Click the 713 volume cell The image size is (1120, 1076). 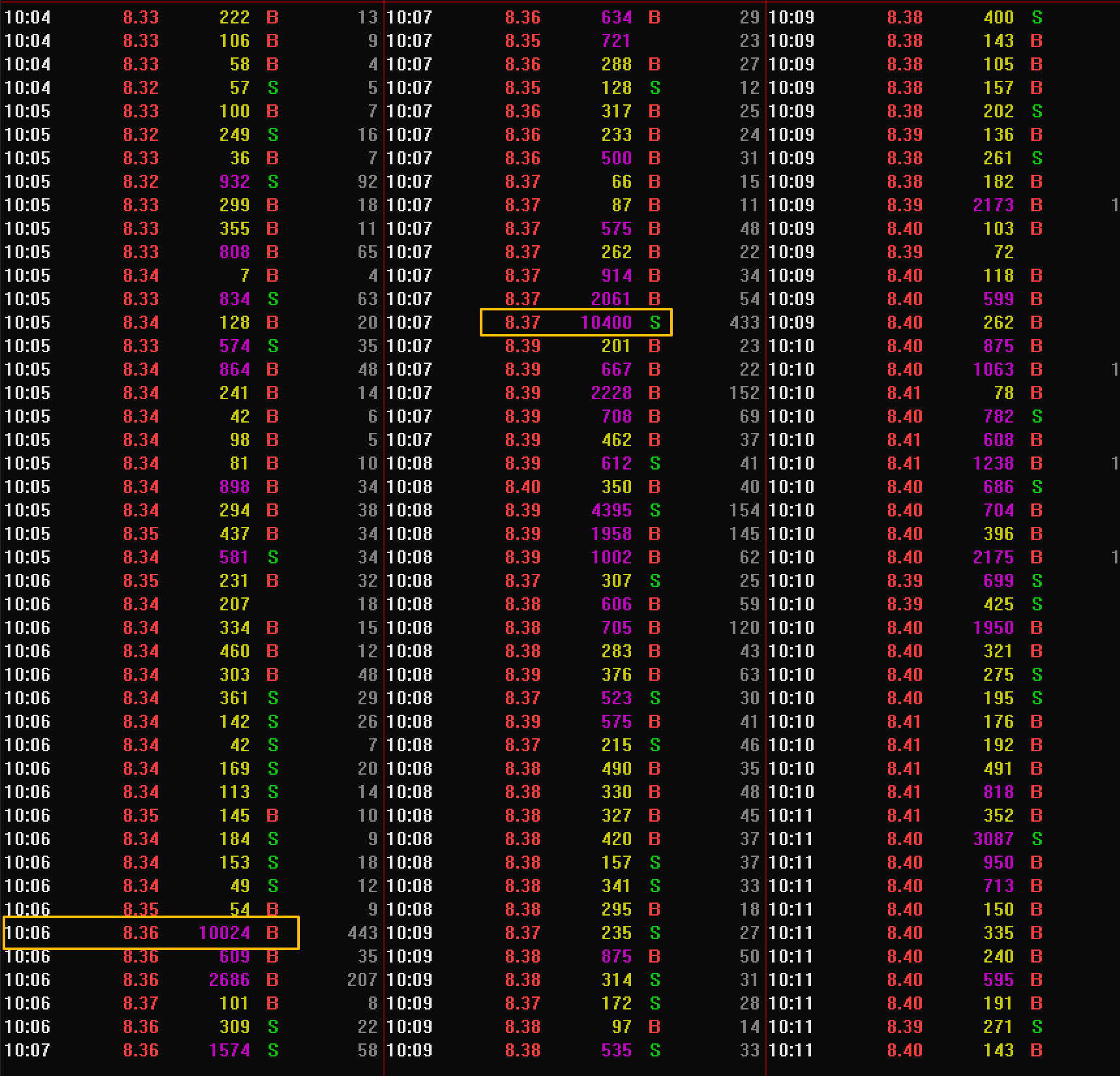pyautogui.click(x=999, y=886)
